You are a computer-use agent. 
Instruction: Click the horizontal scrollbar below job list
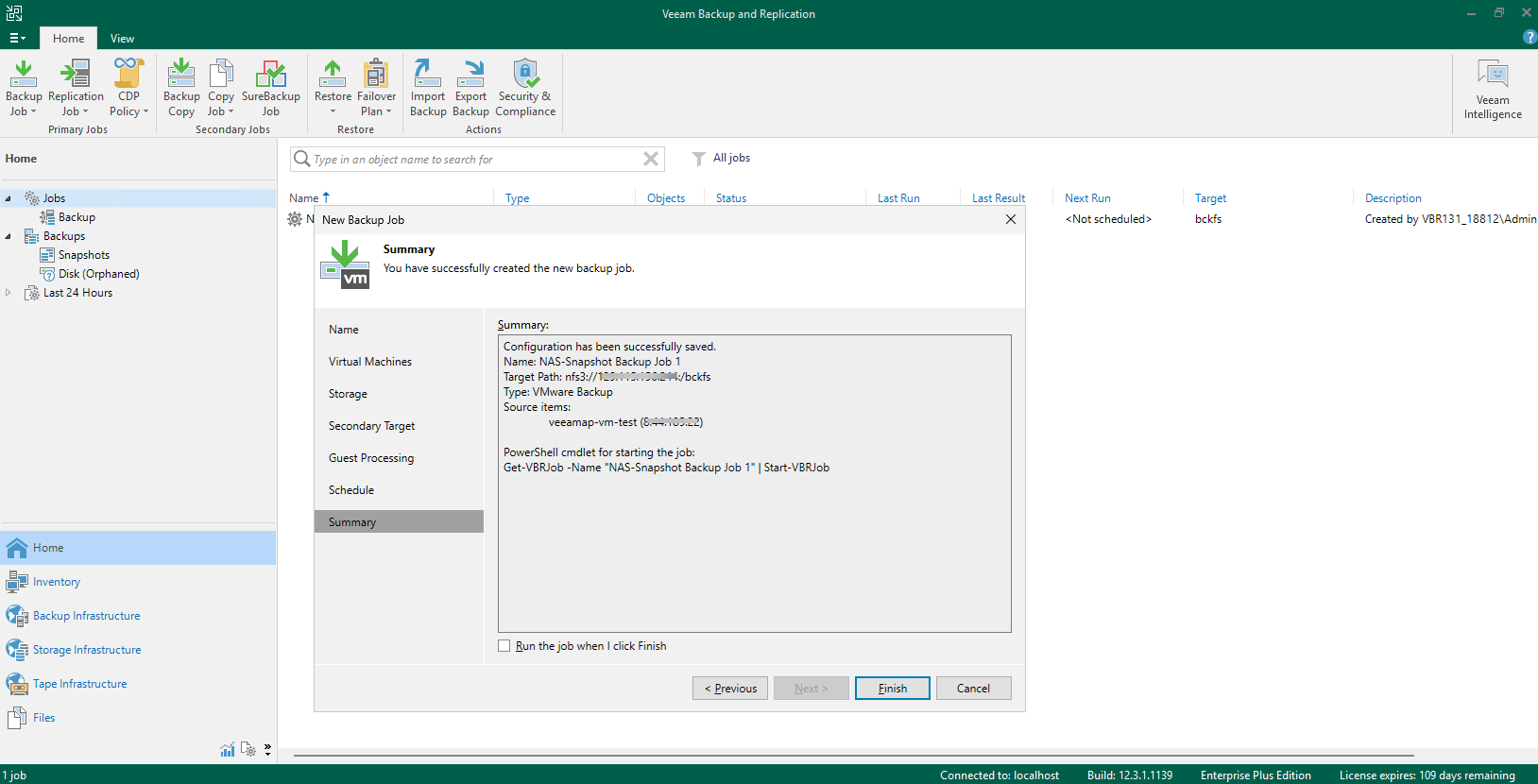[853, 756]
